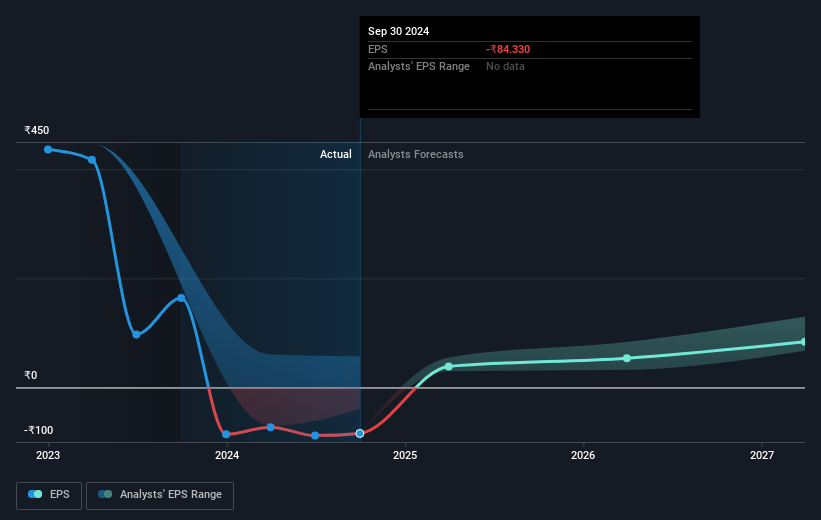Image resolution: width=821 pixels, height=520 pixels.
Task: Select the Sep 30 2024 EPS data point
Action: (x=360, y=434)
